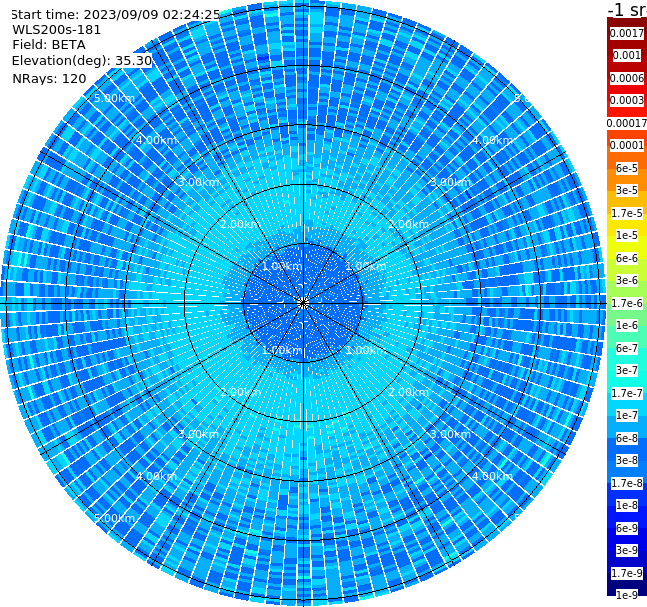Click the '1.00km' range label in lower-left quadrant

click(x=282, y=350)
